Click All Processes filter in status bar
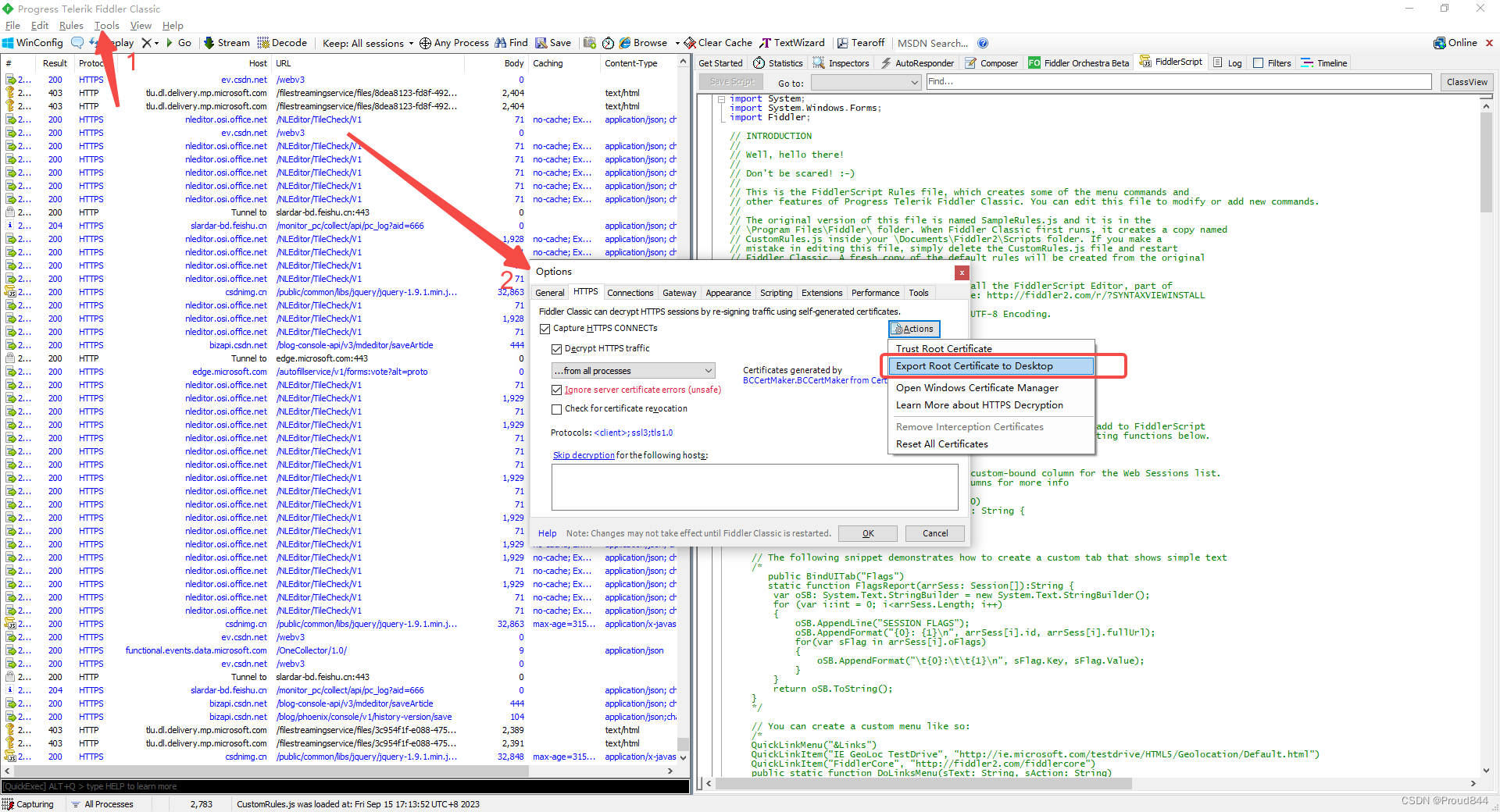Viewport: 1500px width, 812px height. tap(102, 804)
